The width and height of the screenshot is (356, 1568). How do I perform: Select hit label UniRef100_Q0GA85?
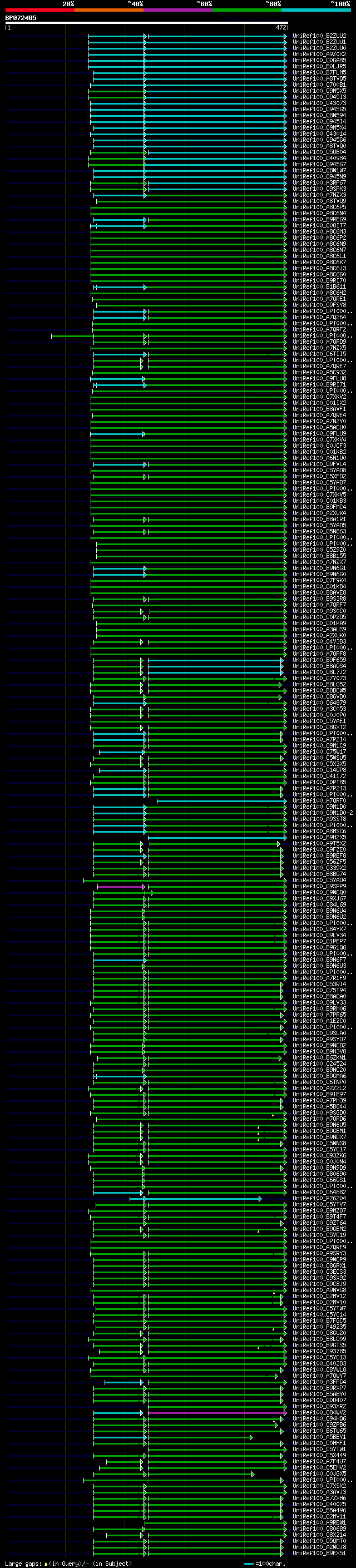[319, 60]
